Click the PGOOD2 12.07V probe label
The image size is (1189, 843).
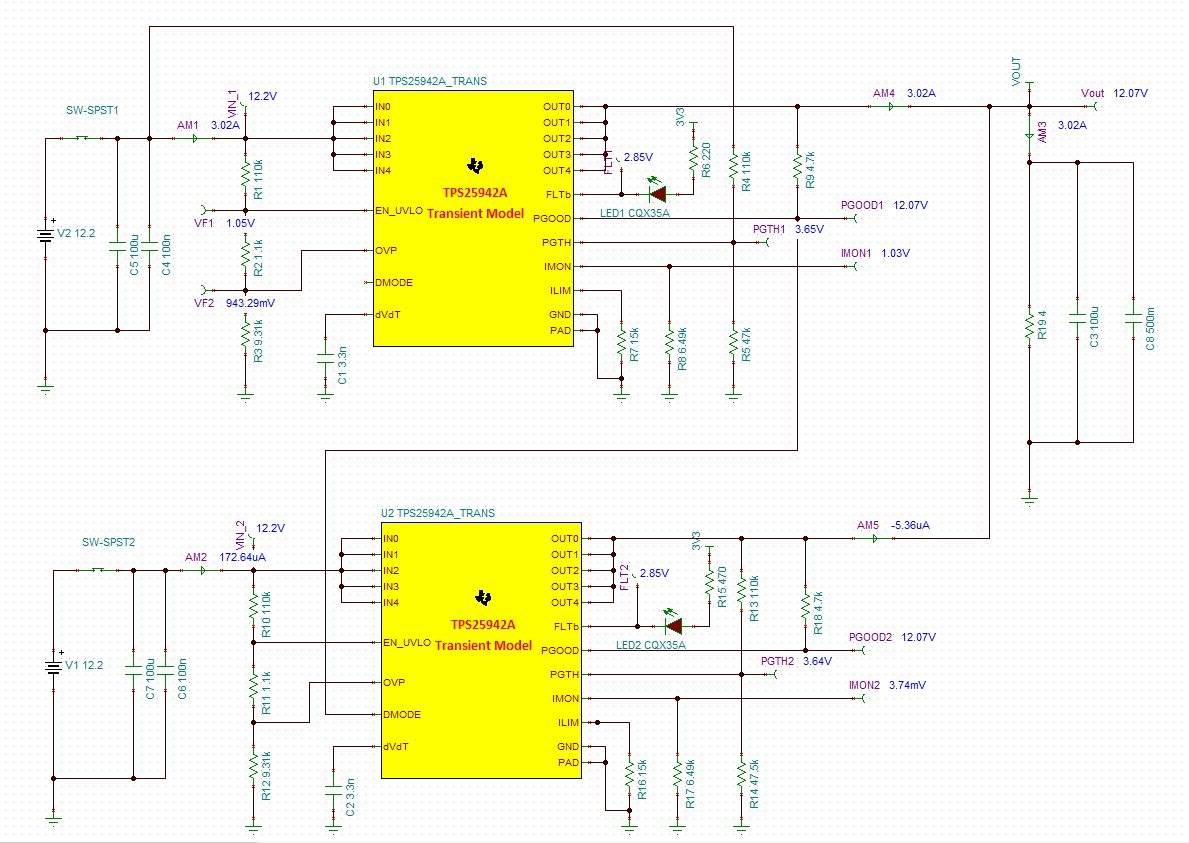(x=892, y=638)
